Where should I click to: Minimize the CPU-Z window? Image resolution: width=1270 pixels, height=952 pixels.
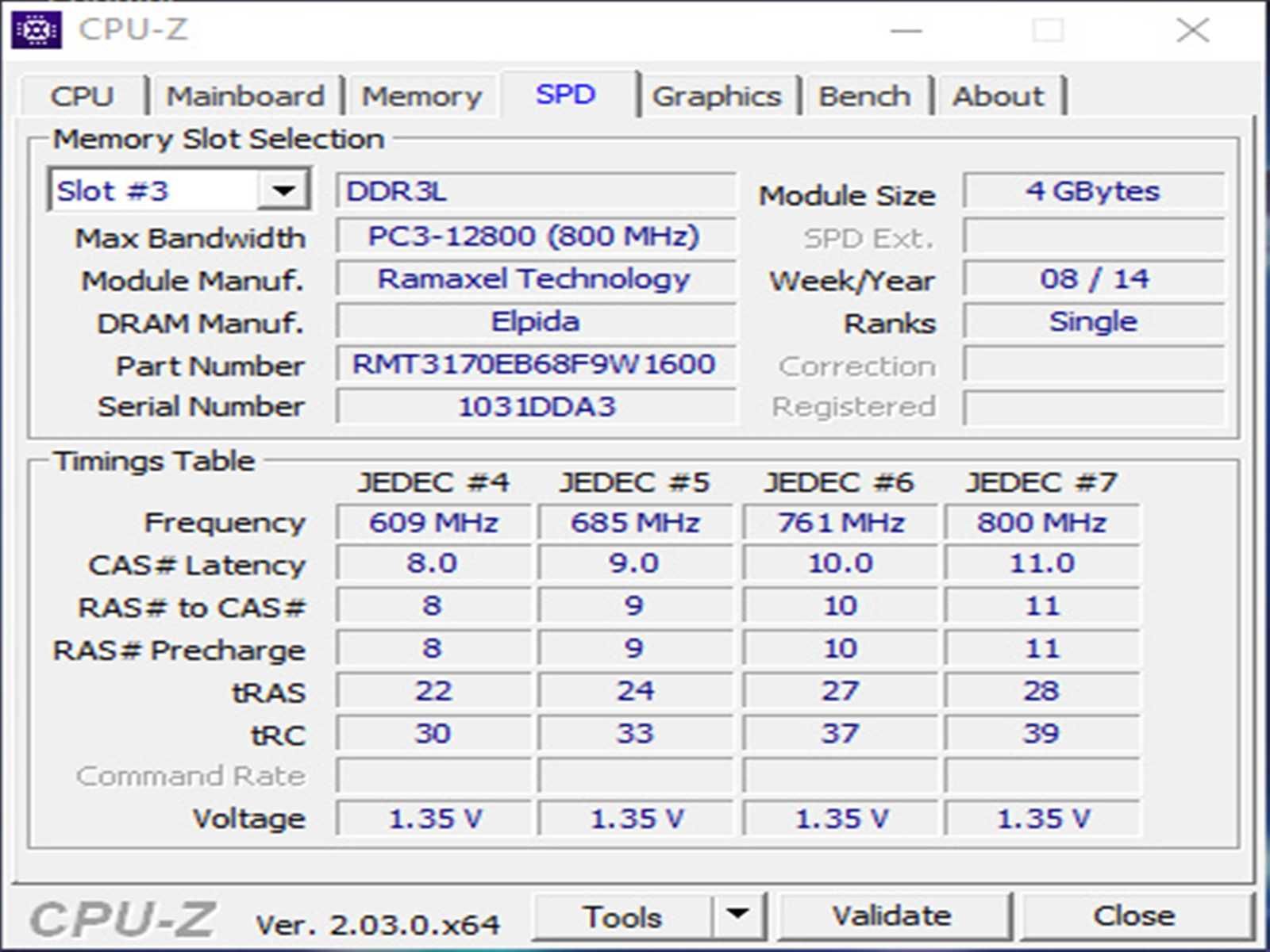point(906,31)
